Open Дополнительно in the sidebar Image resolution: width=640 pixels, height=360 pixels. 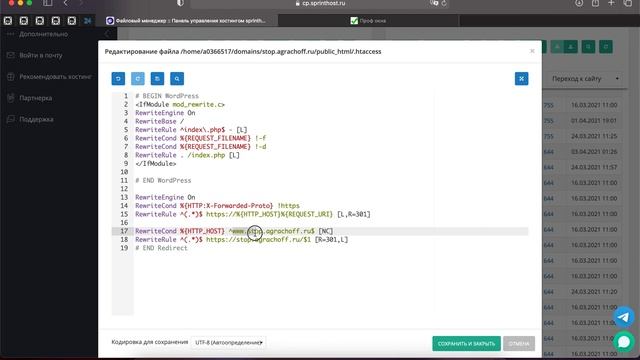[43, 34]
